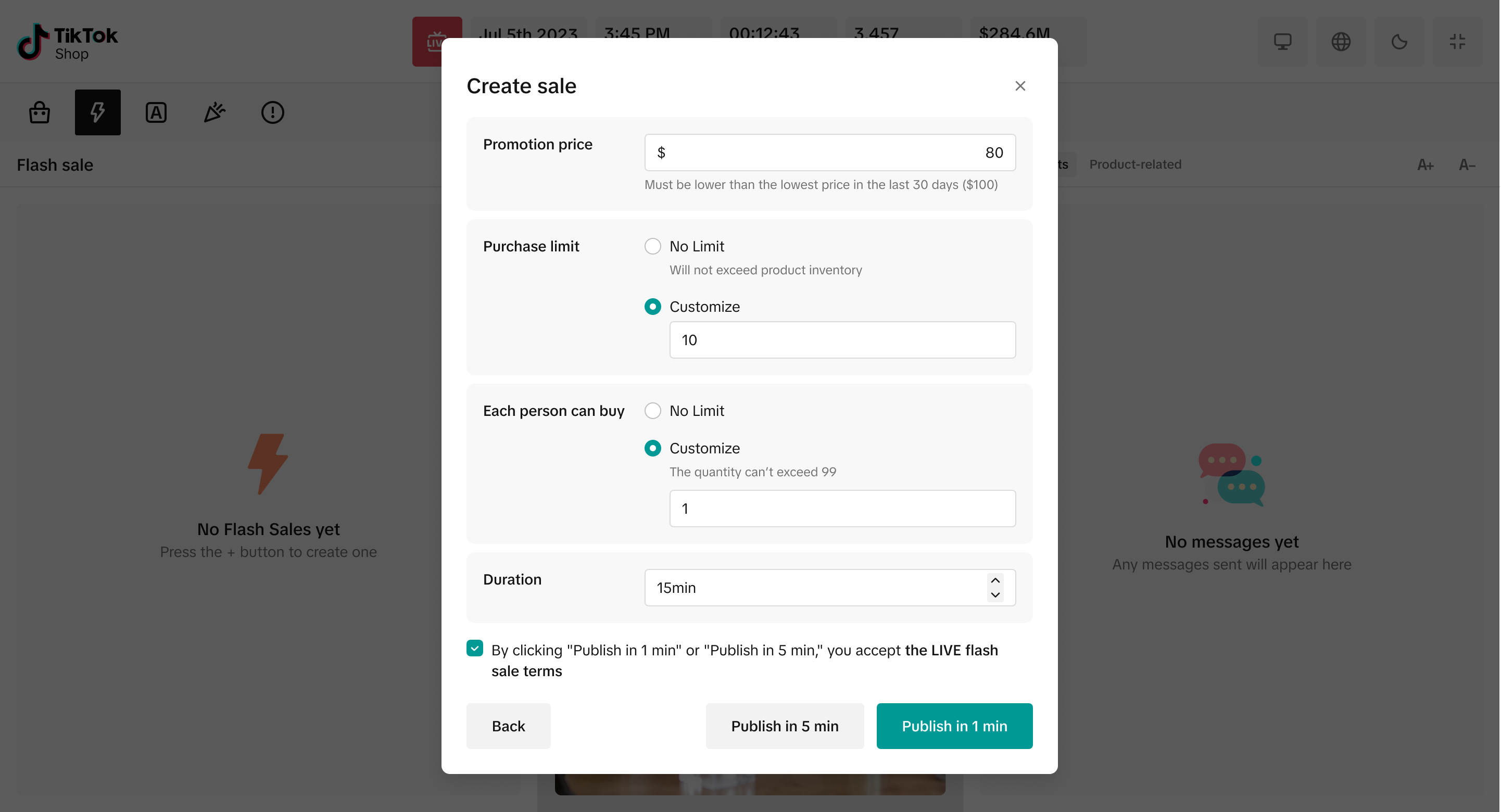Open the globe language selector
This screenshot has height=812, width=1501.
click(x=1341, y=41)
